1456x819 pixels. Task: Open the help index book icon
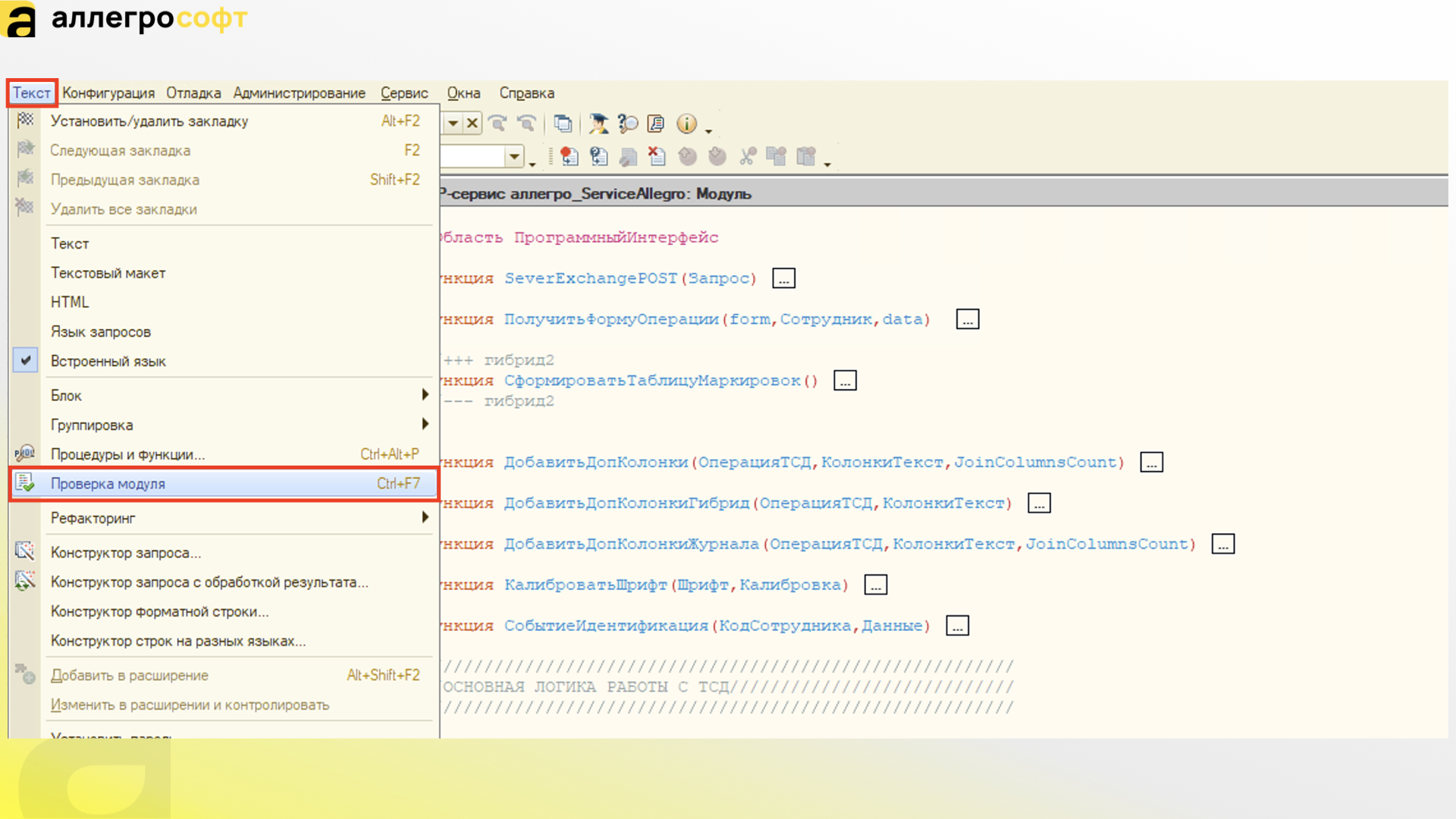pos(657,123)
